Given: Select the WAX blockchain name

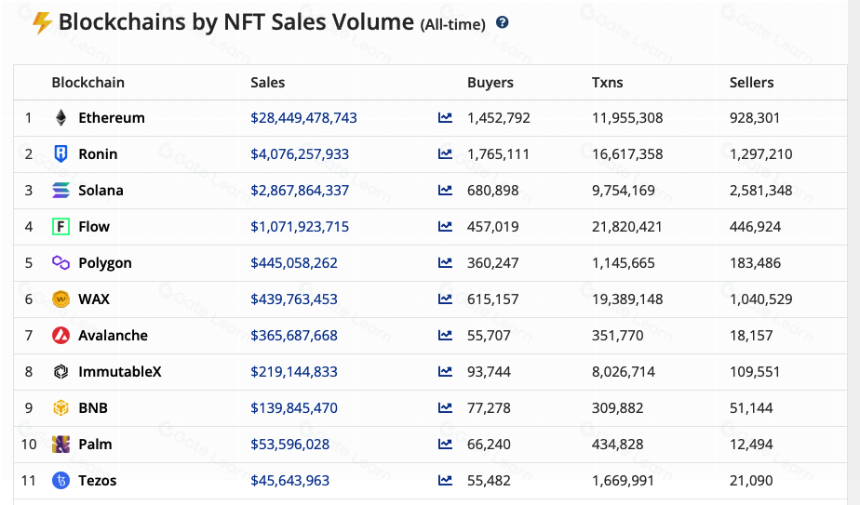Looking at the screenshot, I should (x=94, y=299).
